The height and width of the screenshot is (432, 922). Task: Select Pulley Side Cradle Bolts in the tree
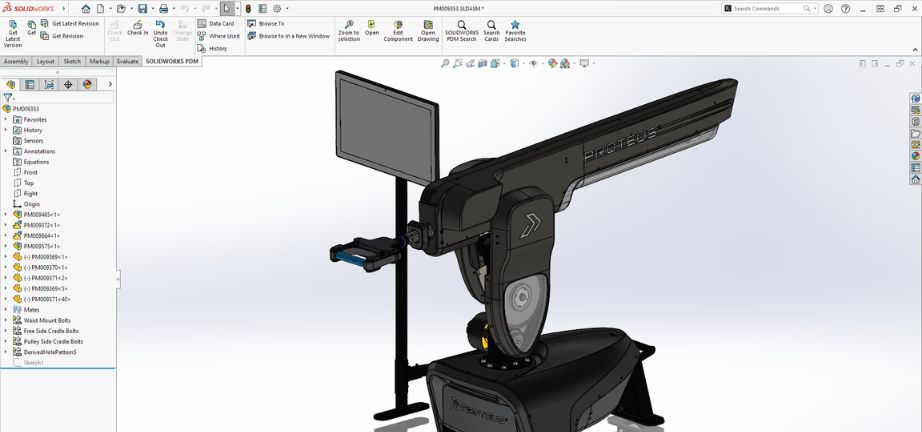(x=48, y=341)
